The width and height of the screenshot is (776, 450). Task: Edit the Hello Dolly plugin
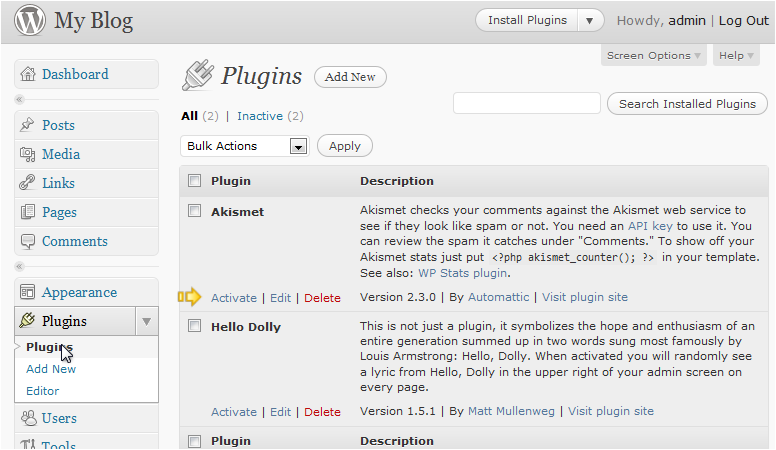coord(281,412)
